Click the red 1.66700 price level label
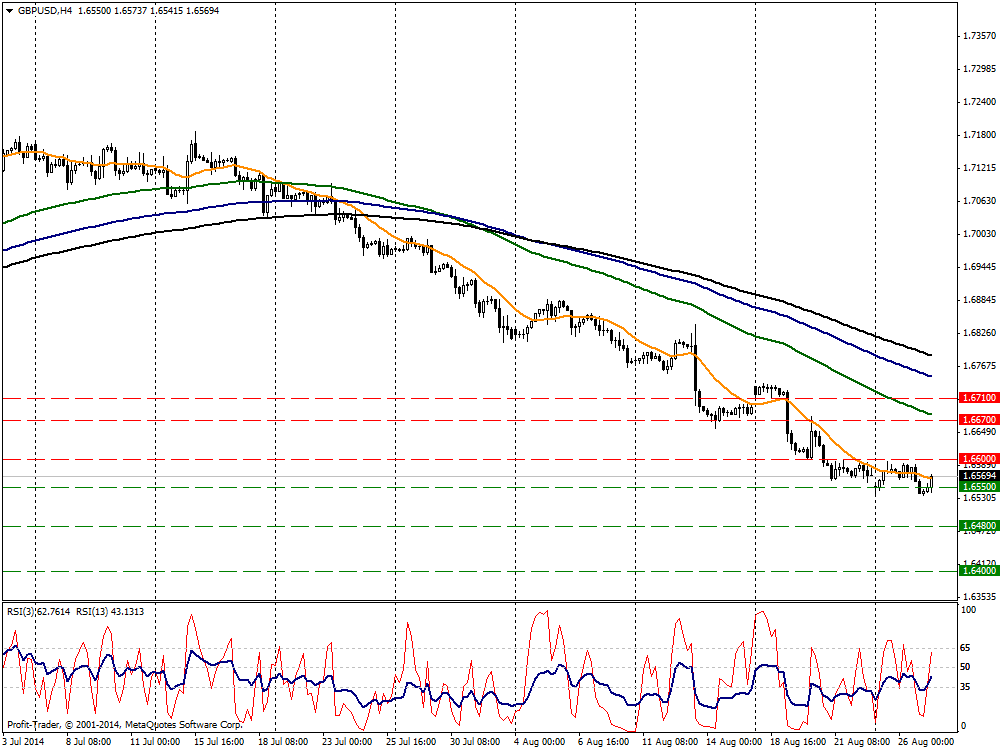This screenshot has height=750, width=1000. tap(976, 420)
